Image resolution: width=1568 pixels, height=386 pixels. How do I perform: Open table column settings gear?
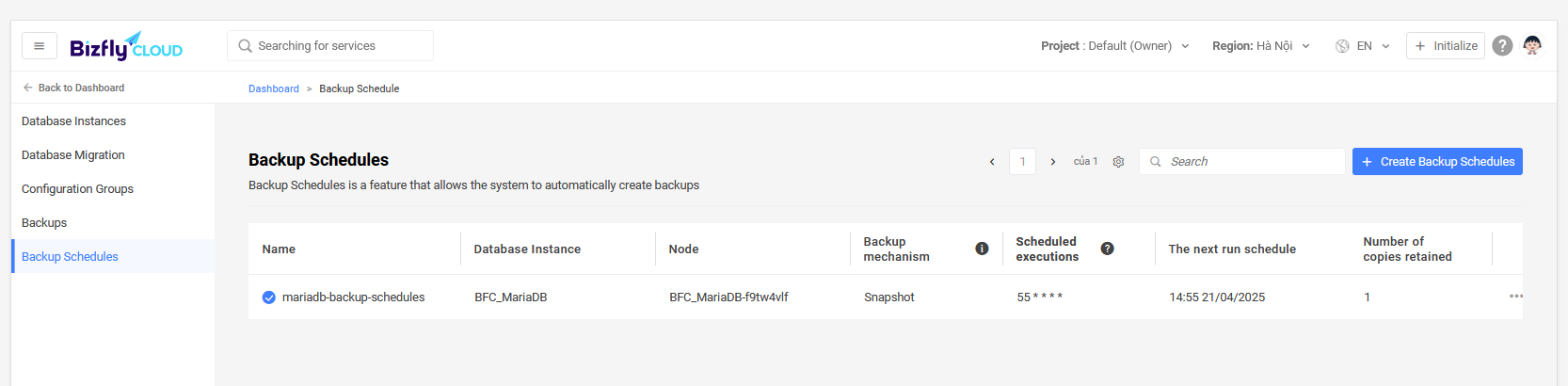point(1118,162)
